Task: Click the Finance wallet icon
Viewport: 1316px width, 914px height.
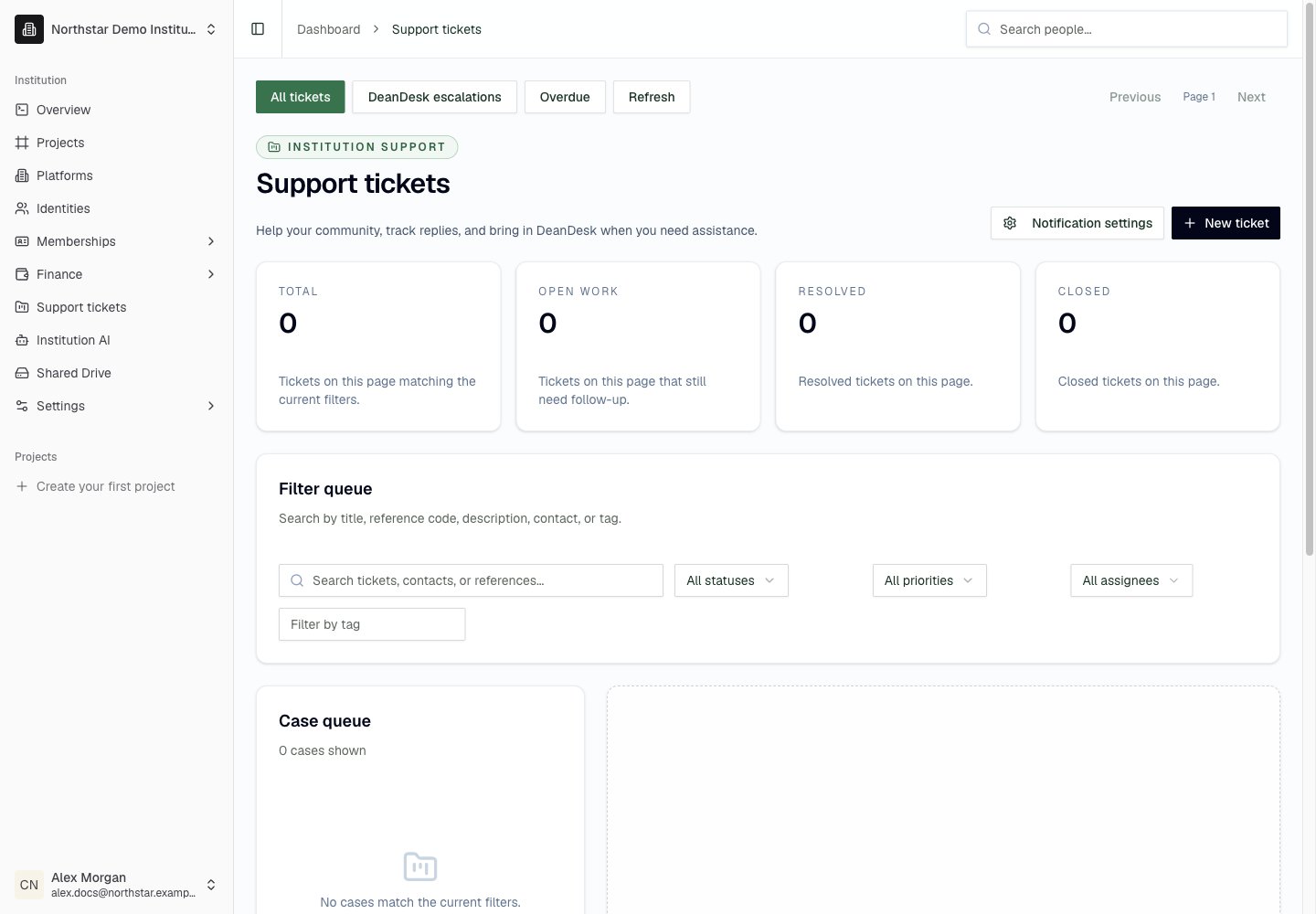Action: coord(22,274)
